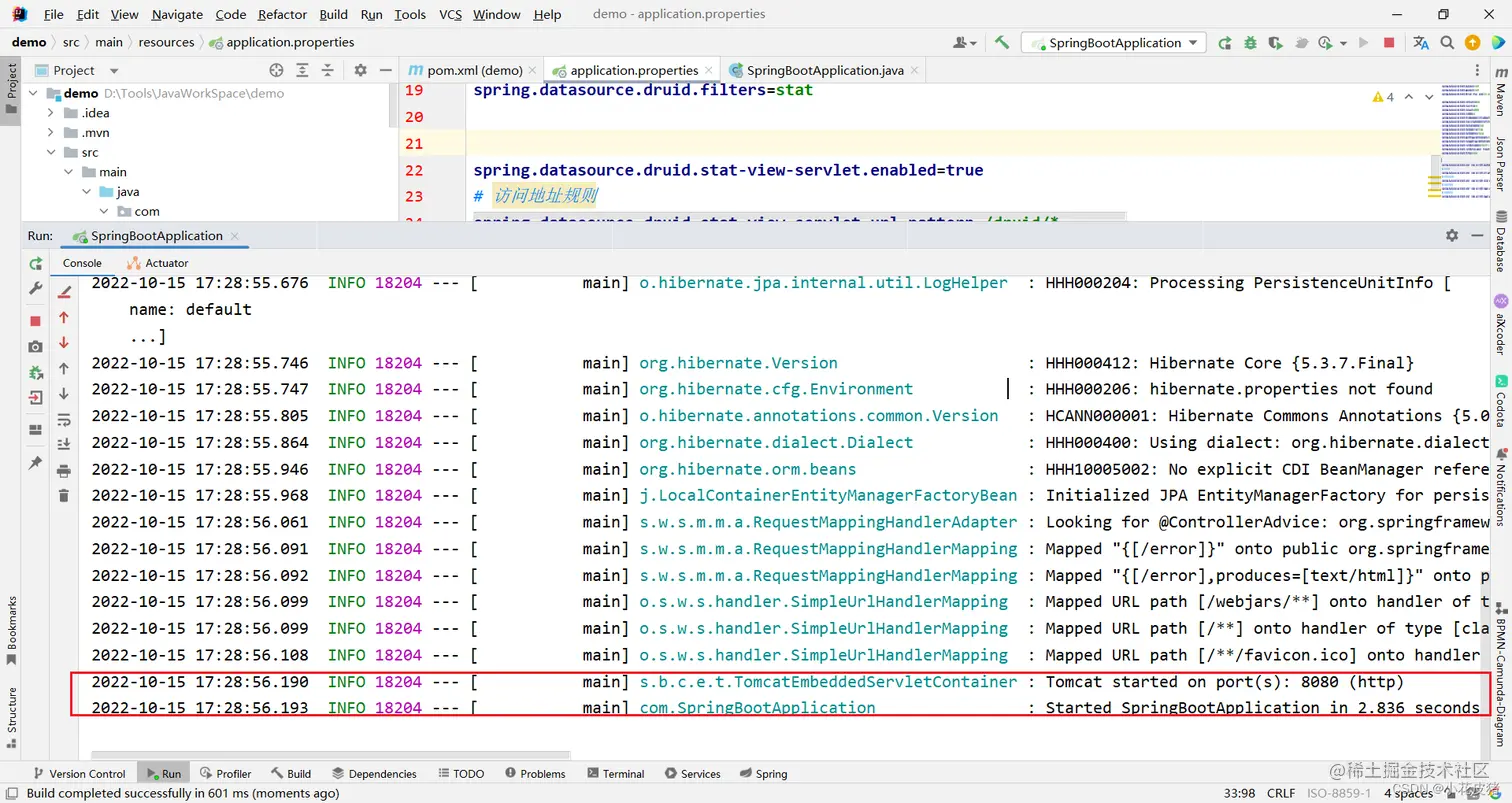The image size is (1512, 803).
Task: Collapse the src folder
Action: [x=51, y=152]
